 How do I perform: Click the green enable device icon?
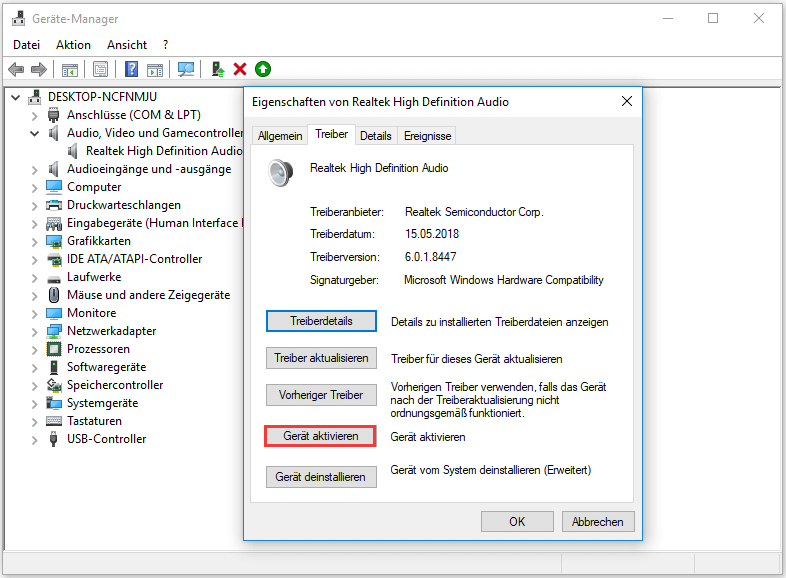(x=263, y=69)
